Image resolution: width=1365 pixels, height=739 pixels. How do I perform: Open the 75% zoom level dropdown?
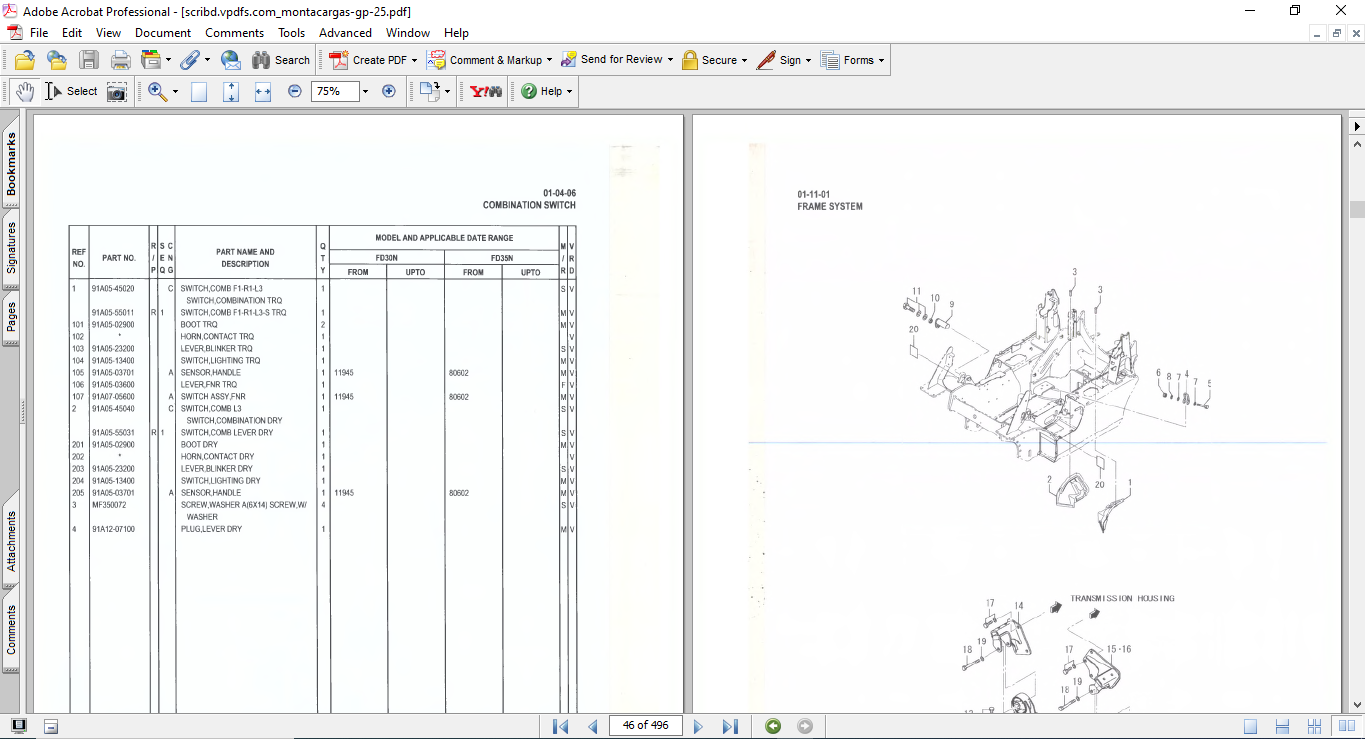coord(365,91)
